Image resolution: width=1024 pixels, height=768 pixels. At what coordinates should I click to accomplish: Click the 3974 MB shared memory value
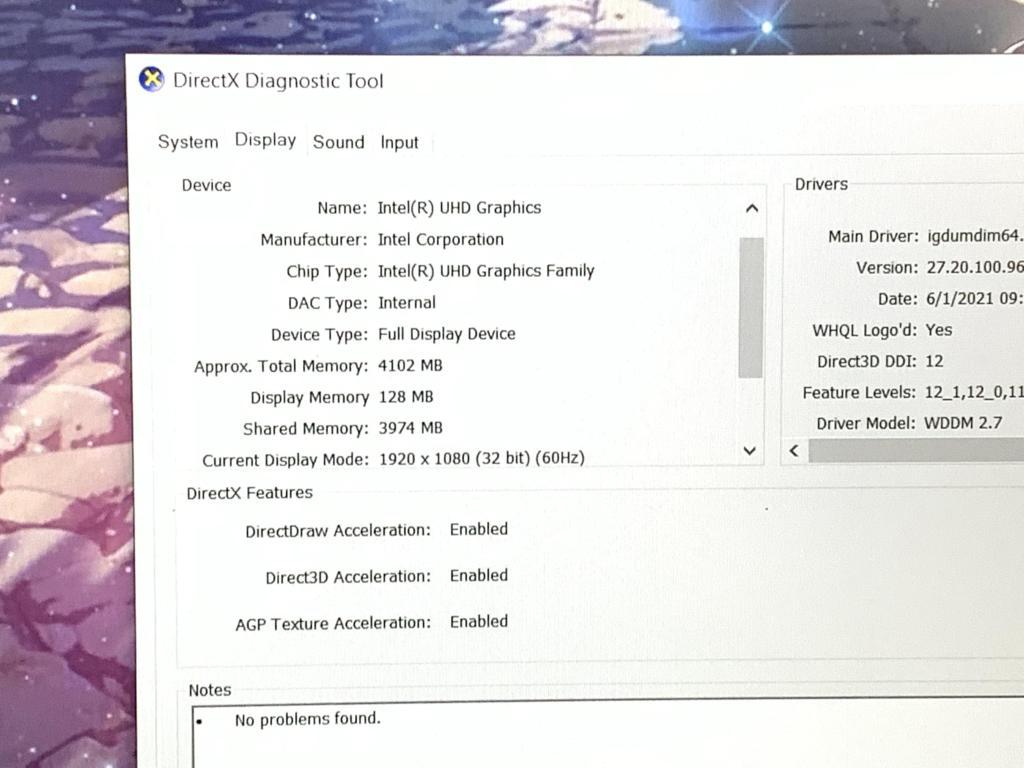[x=410, y=428]
